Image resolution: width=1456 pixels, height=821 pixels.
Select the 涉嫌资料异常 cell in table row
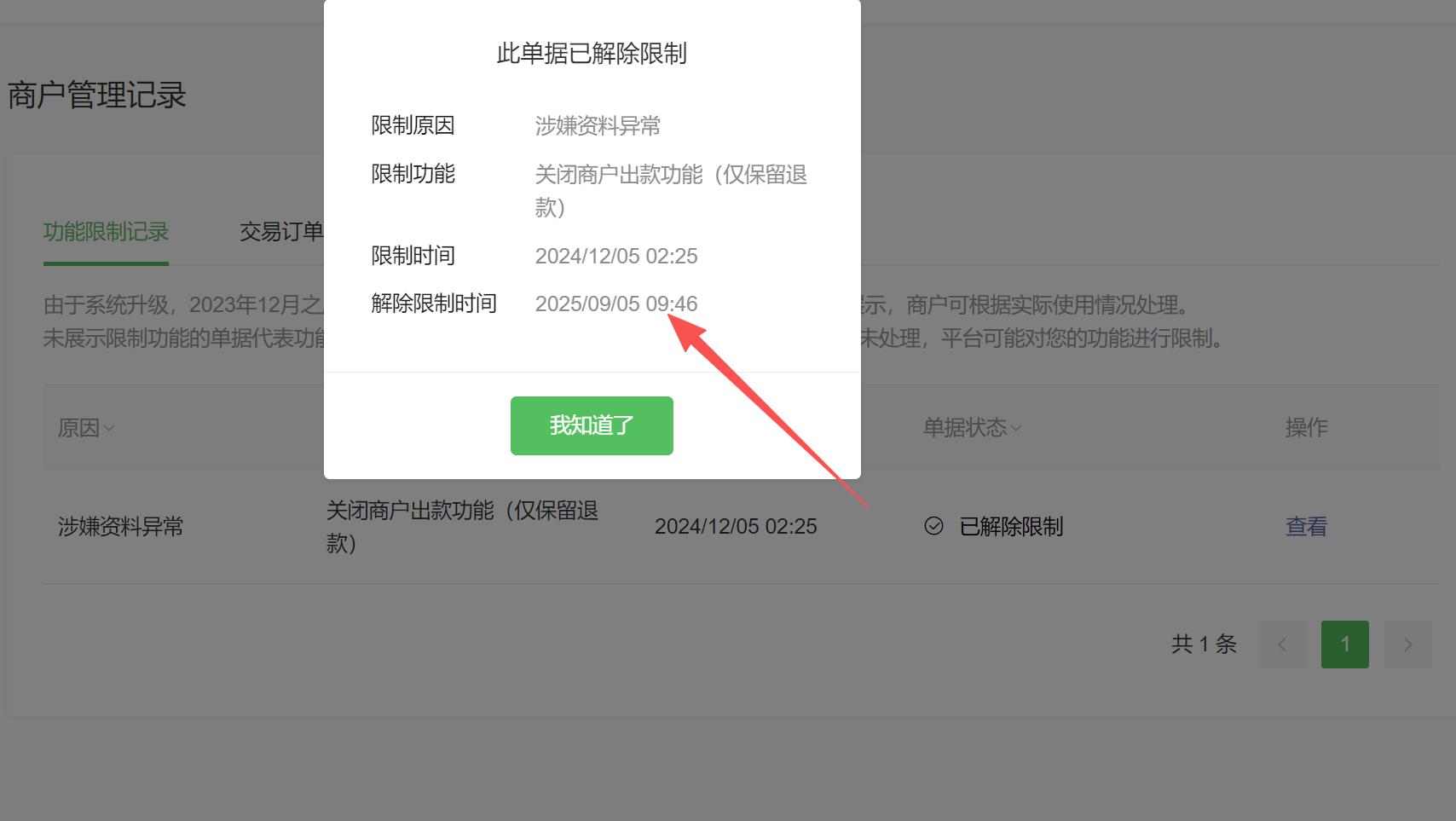click(121, 527)
